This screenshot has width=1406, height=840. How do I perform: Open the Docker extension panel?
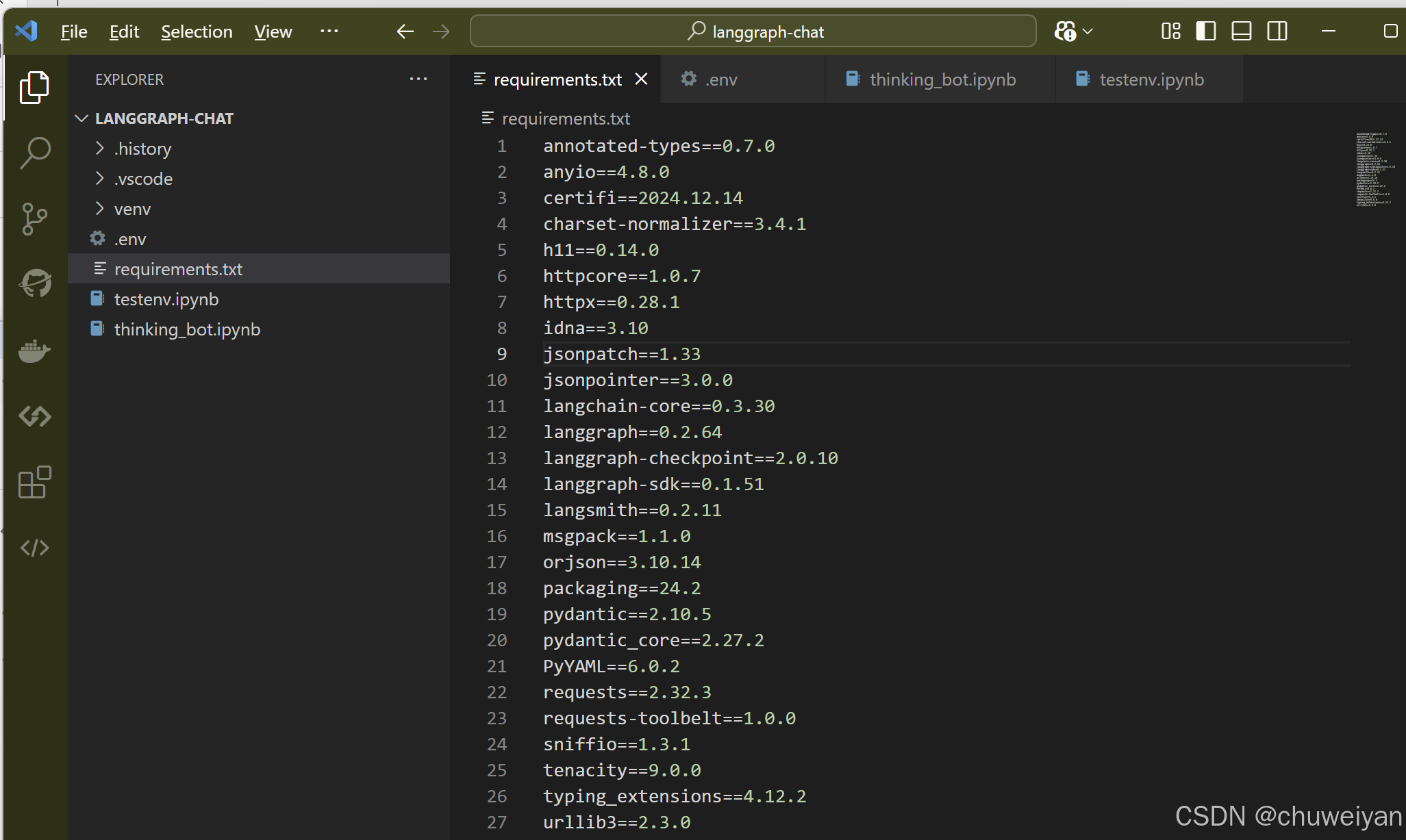tap(34, 351)
